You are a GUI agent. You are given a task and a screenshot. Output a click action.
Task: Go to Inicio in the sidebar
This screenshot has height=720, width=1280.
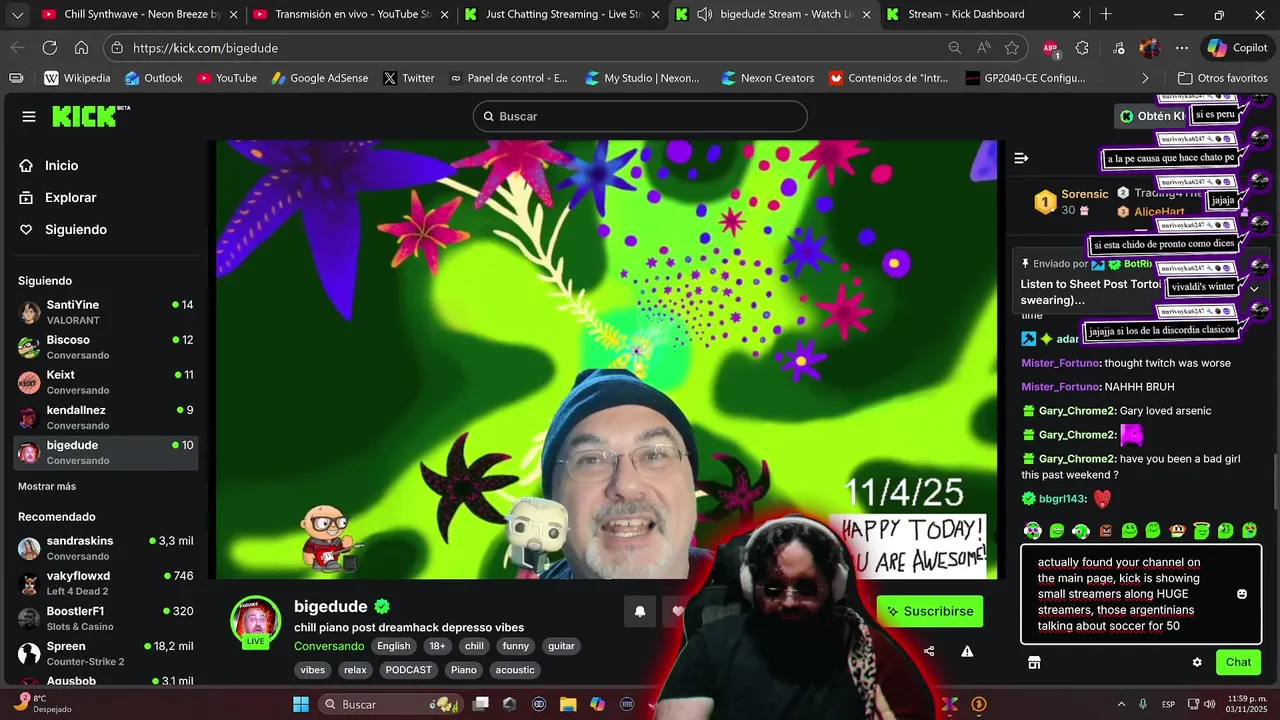(x=48, y=166)
